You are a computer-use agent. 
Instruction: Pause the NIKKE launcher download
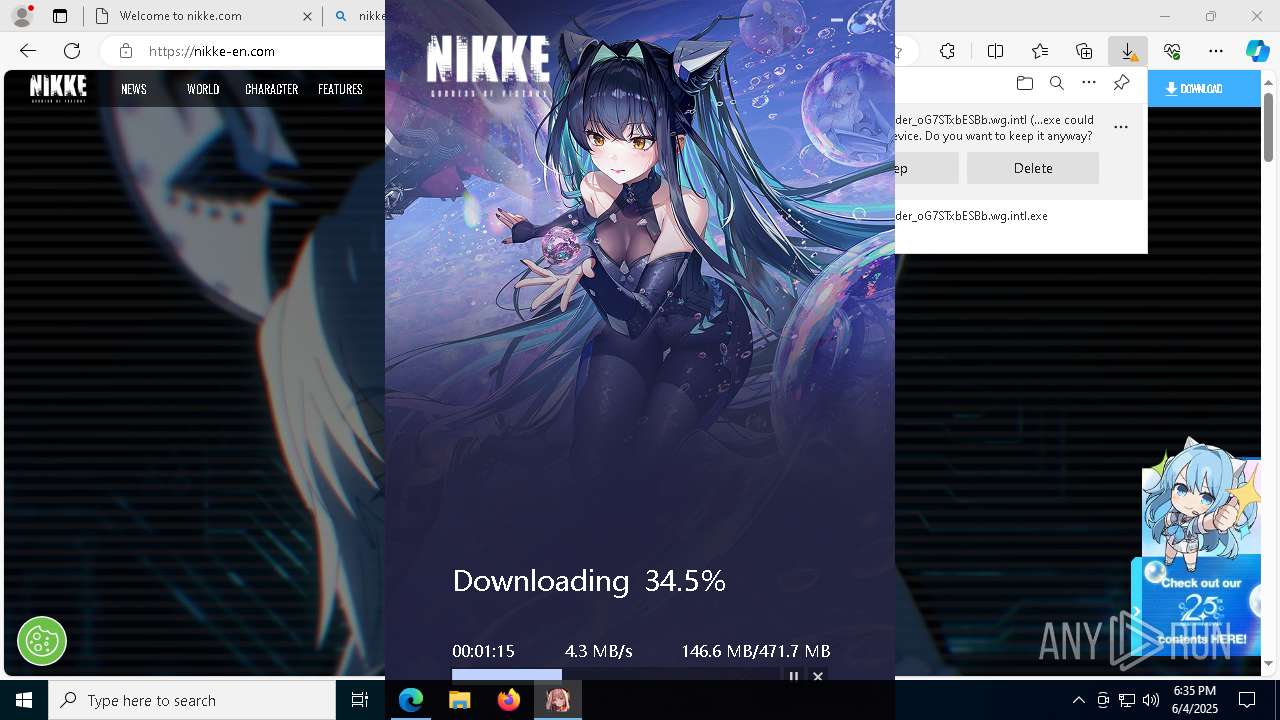(x=794, y=677)
